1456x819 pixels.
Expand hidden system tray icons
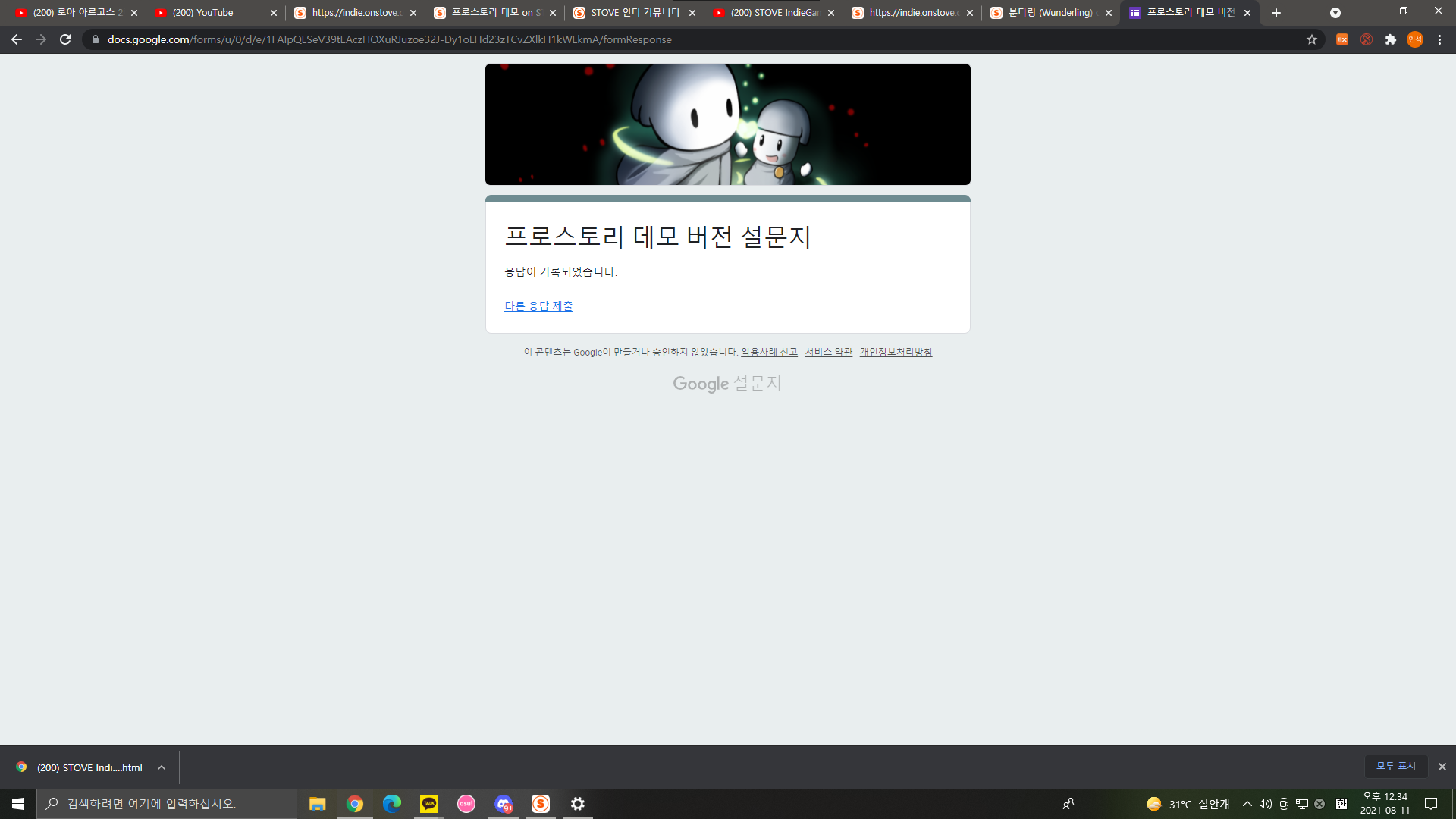click(x=1247, y=804)
